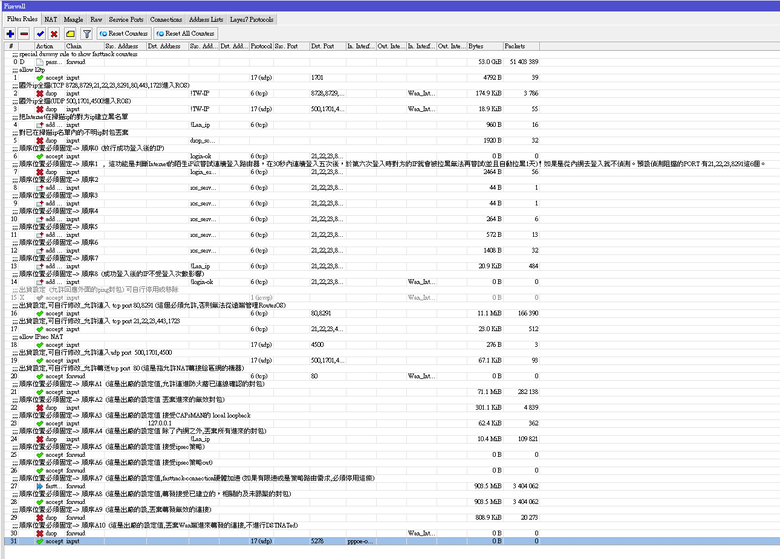The image size is (780, 559).
Task: Click drop icon on rule 30
Action: click(x=39, y=533)
